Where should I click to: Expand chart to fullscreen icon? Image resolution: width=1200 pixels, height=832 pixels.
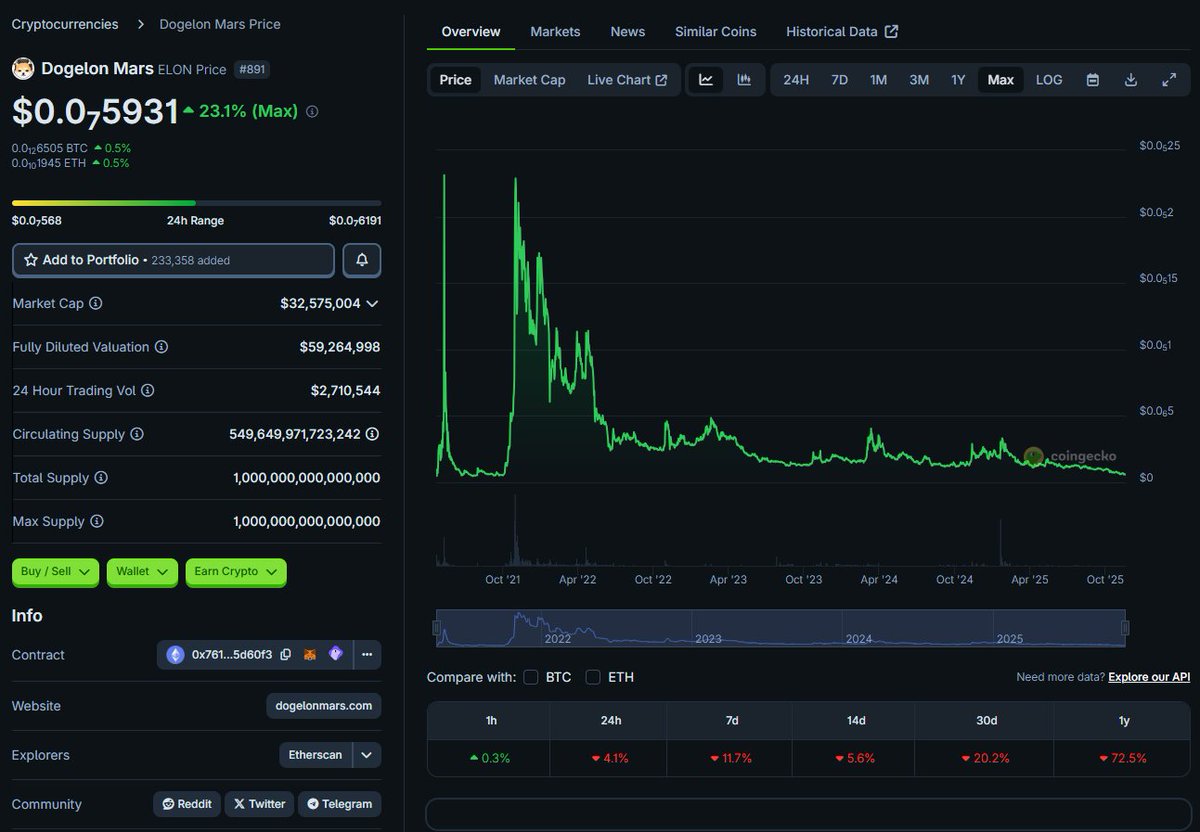(1169, 79)
